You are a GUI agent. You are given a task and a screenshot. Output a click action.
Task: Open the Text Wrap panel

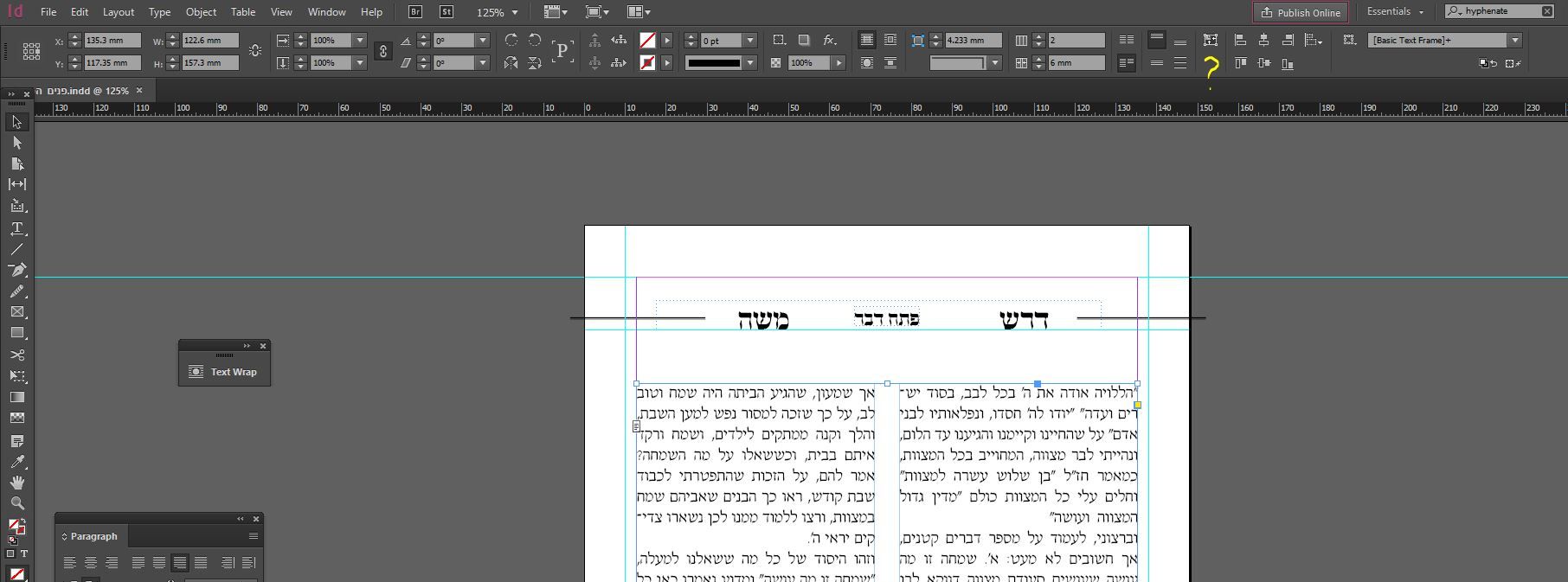[224, 372]
